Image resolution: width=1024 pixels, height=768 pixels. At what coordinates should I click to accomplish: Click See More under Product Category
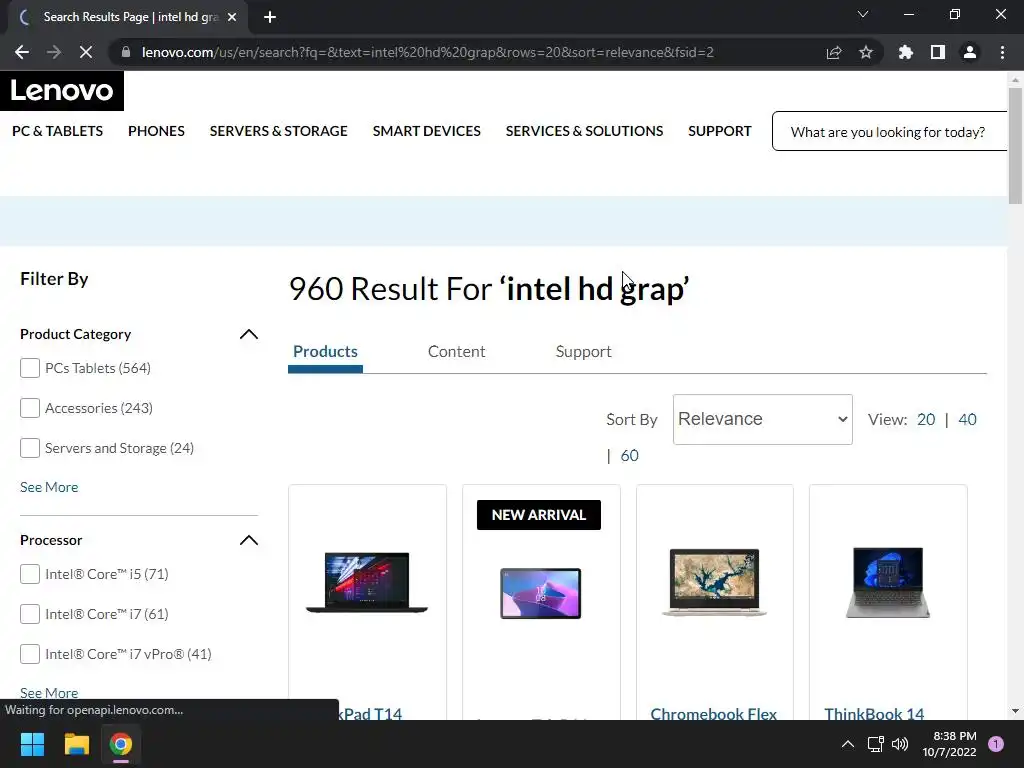click(x=49, y=487)
